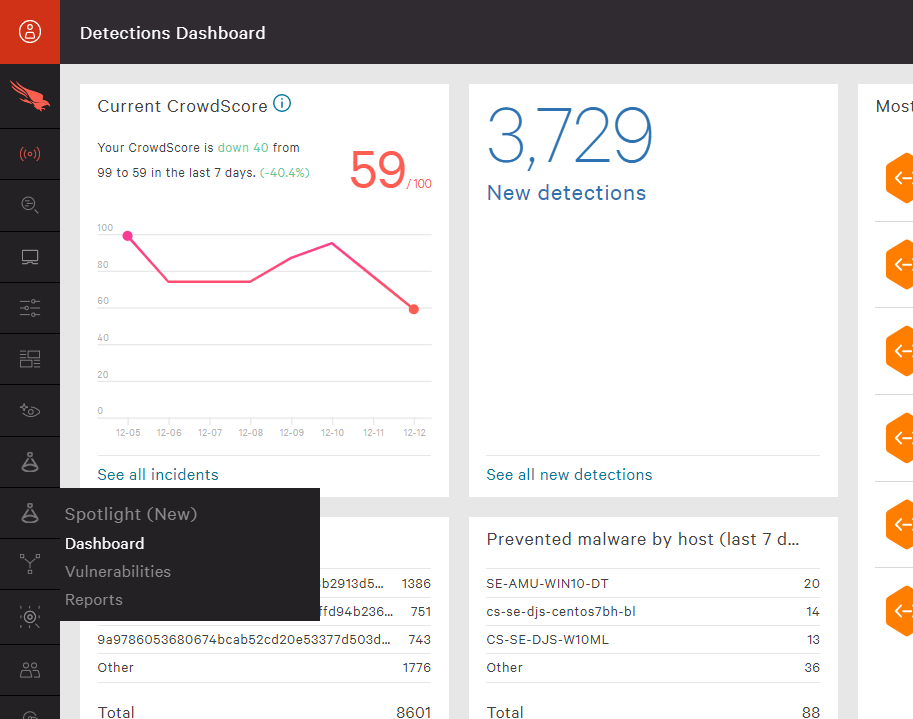This screenshot has height=719, width=913.
Task: Click the red 59 CrowdScore value
Action: coord(377,170)
